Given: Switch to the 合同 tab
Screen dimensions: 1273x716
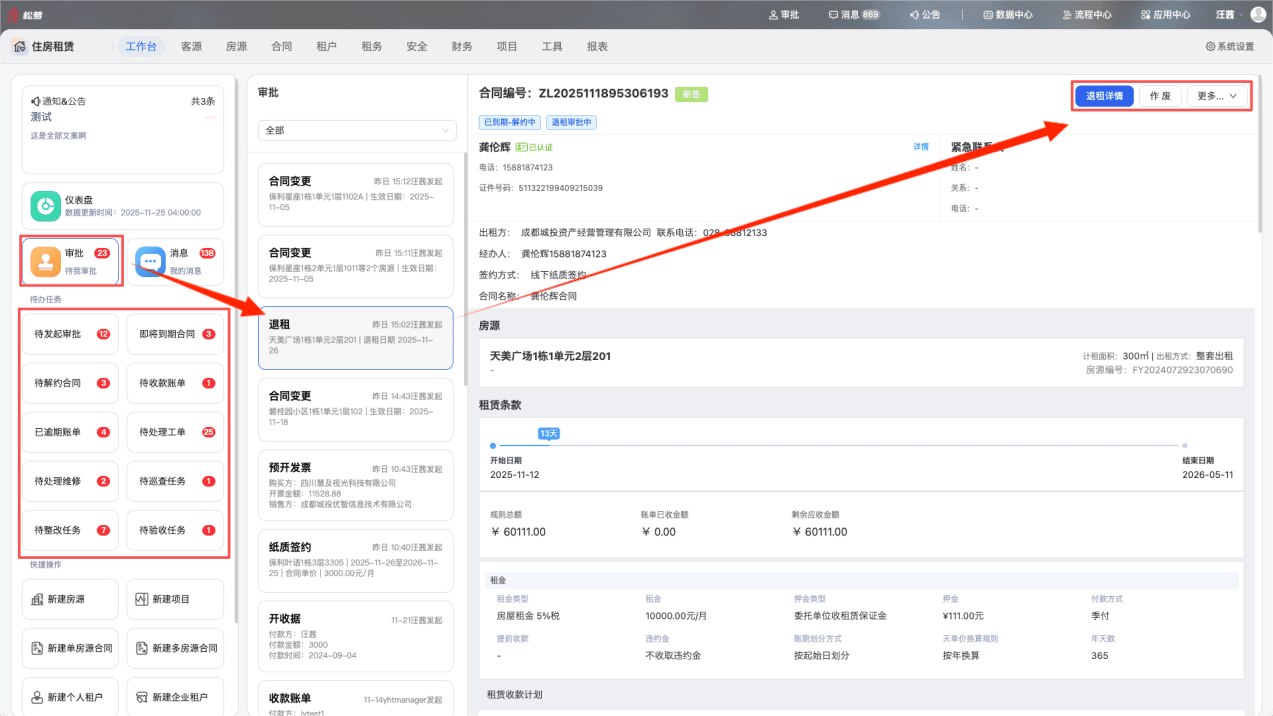Looking at the screenshot, I should coord(282,47).
